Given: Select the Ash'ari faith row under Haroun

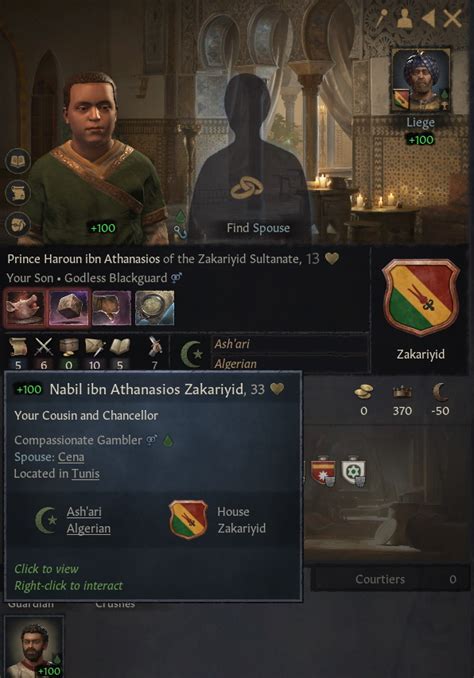Looking at the screenshot, I should click(290, 344).
